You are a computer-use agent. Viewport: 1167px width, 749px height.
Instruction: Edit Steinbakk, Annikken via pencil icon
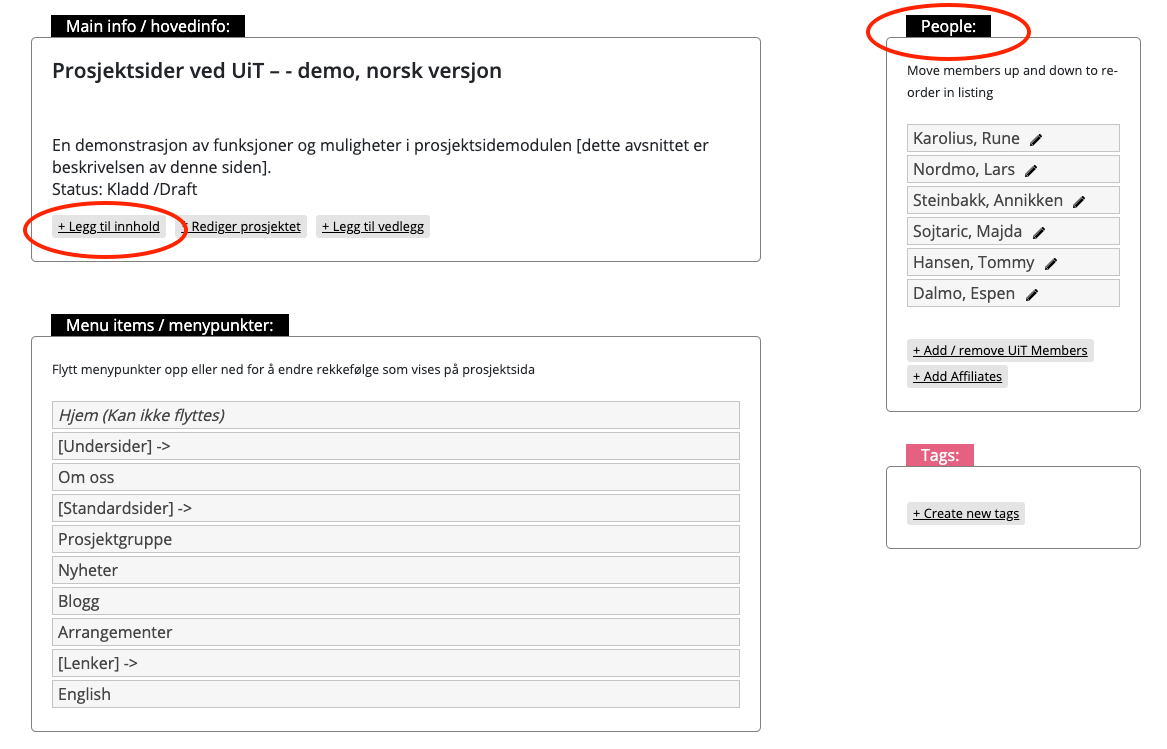tap(1079, 201)
